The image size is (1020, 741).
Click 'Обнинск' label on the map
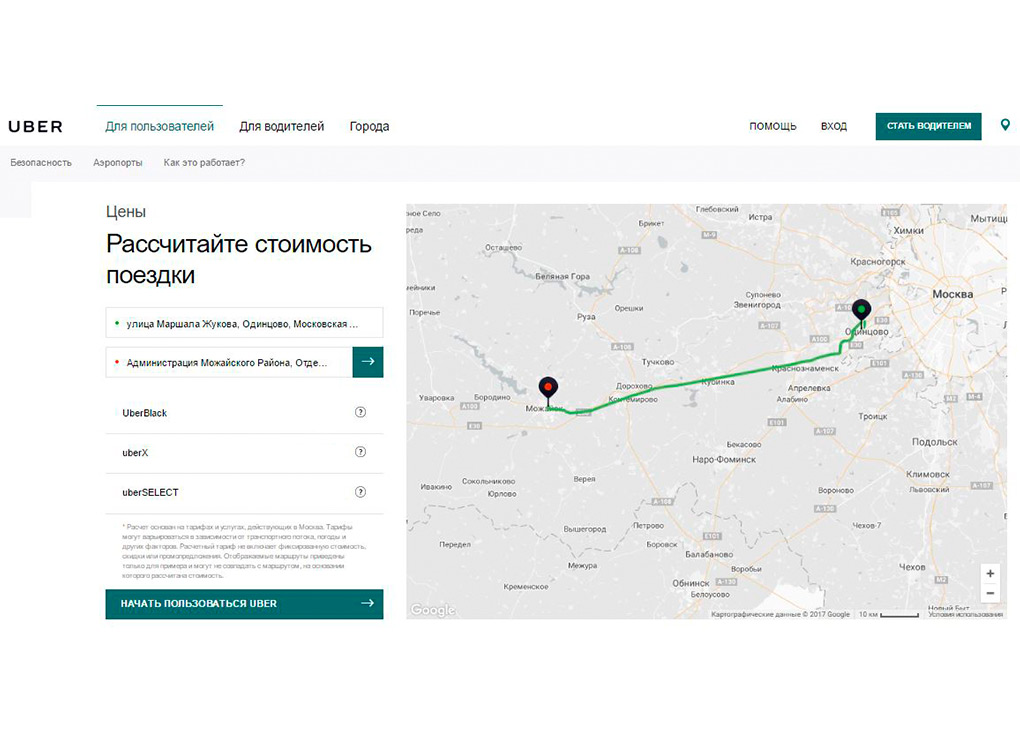coord(690,583)
